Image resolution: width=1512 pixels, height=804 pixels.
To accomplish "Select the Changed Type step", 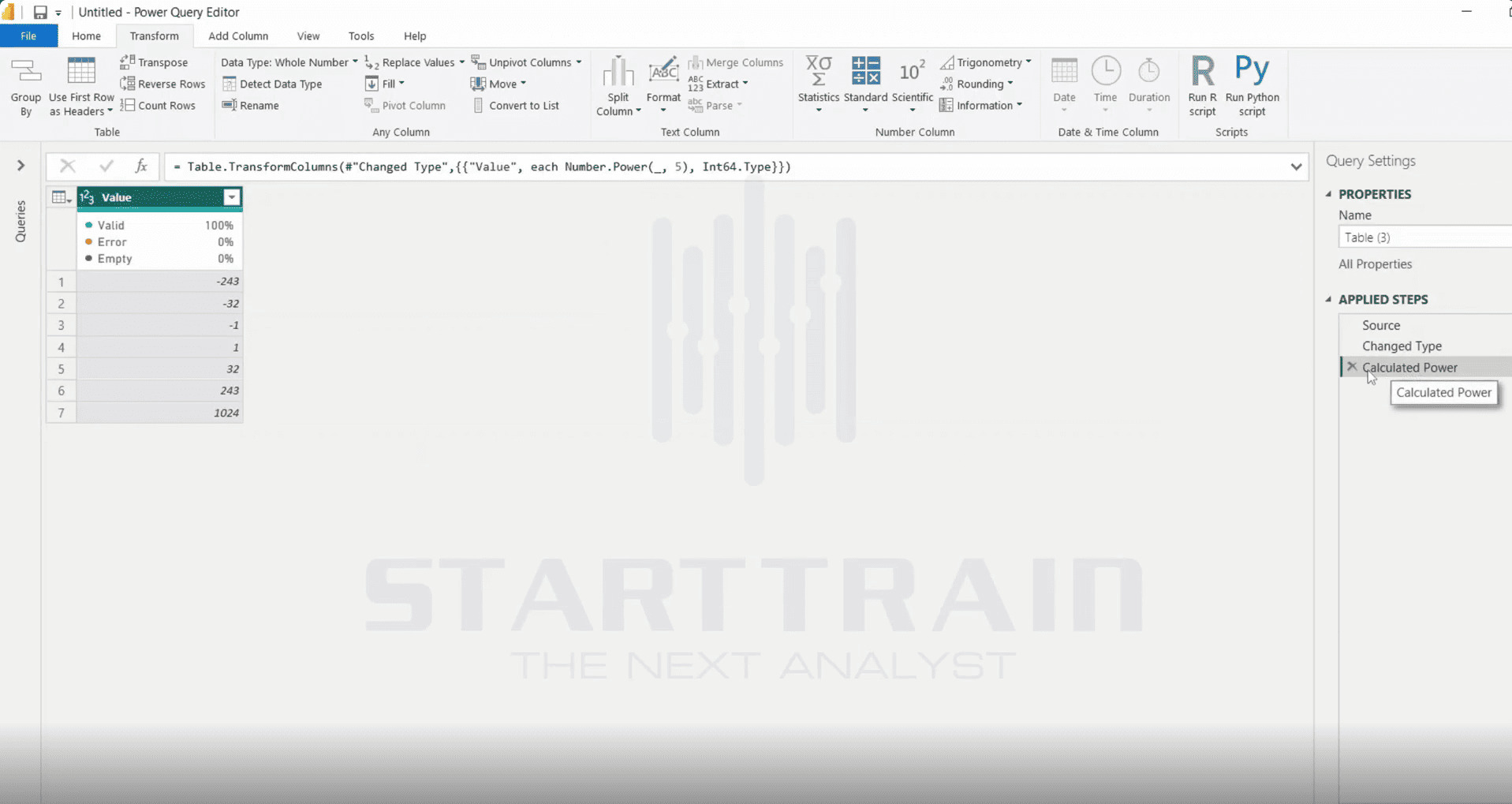I will point(1402,346).
